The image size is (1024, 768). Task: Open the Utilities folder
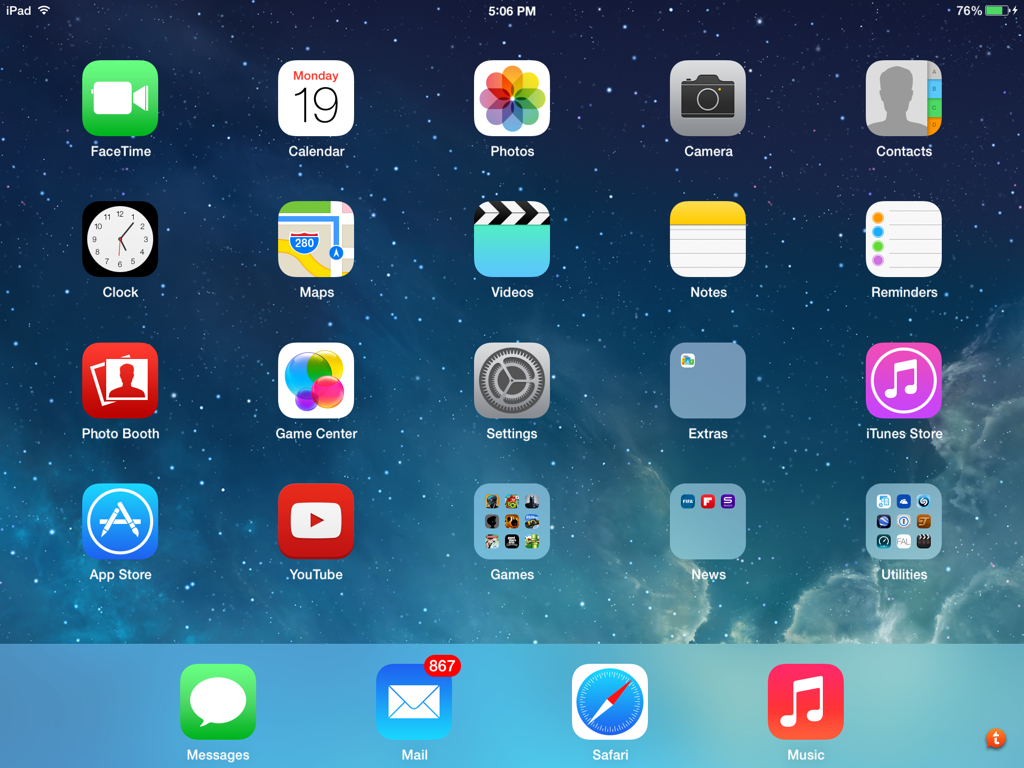tap(904, 521)
